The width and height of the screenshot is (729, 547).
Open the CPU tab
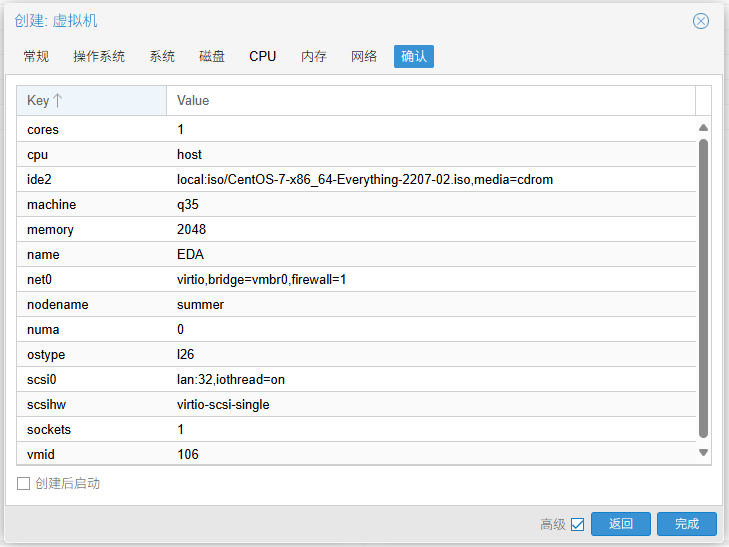click(263, 56)
